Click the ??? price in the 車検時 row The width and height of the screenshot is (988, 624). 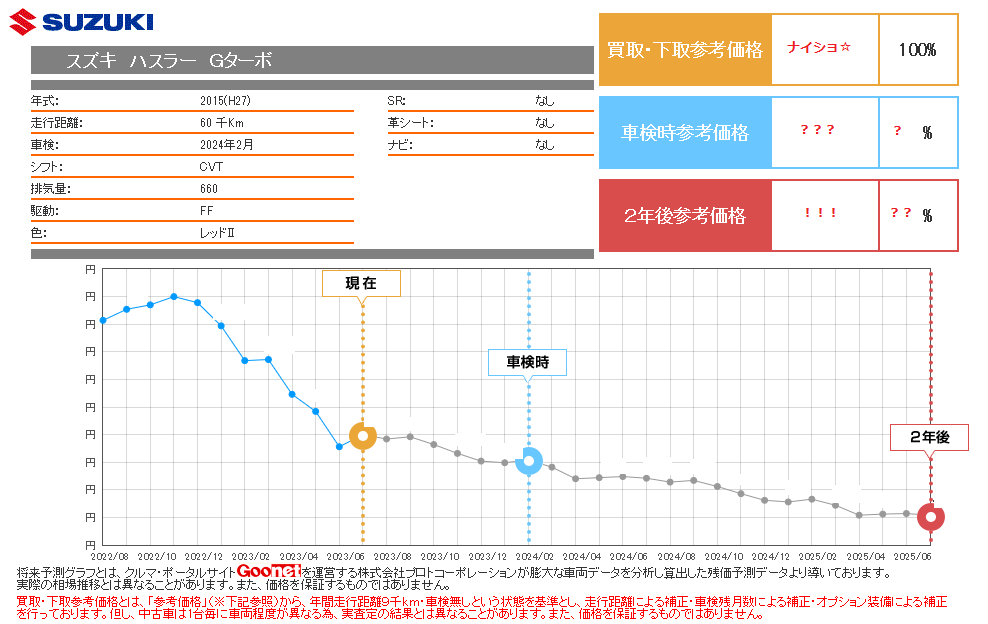[x=817, y=130]
